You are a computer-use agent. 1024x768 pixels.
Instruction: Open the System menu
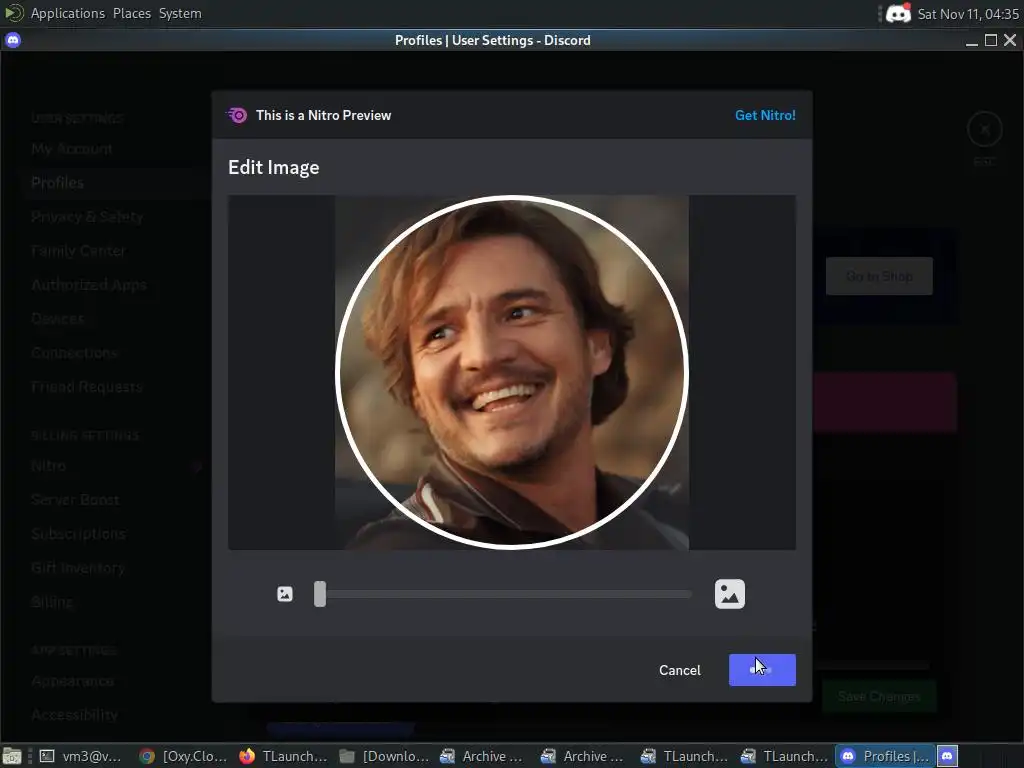click(180, 13)
